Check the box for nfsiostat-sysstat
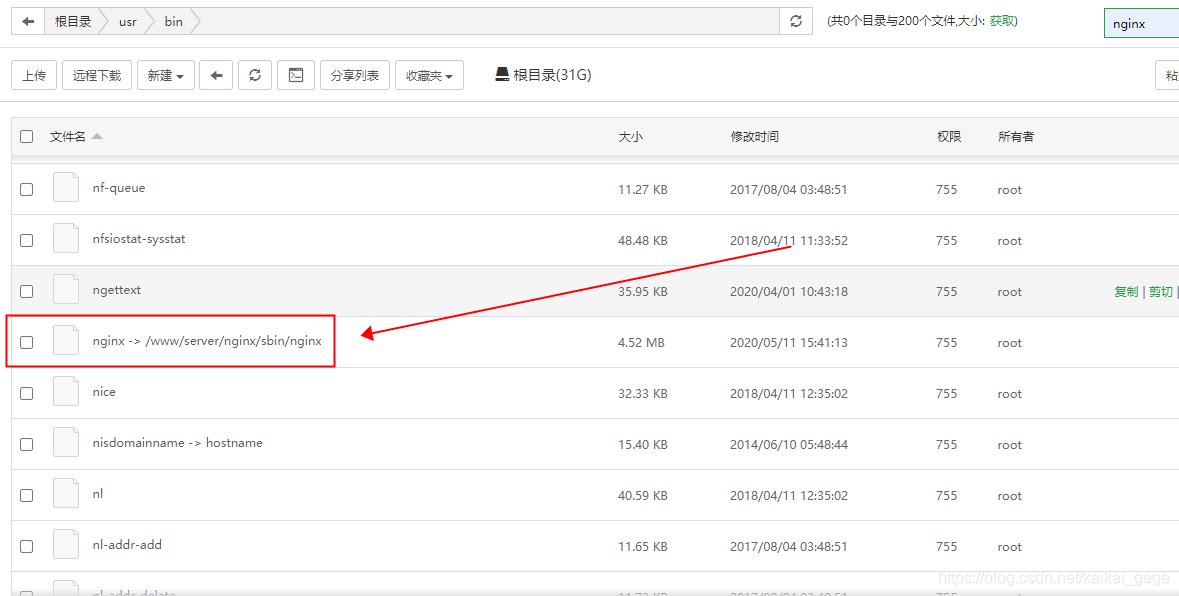 coord(26,241)
